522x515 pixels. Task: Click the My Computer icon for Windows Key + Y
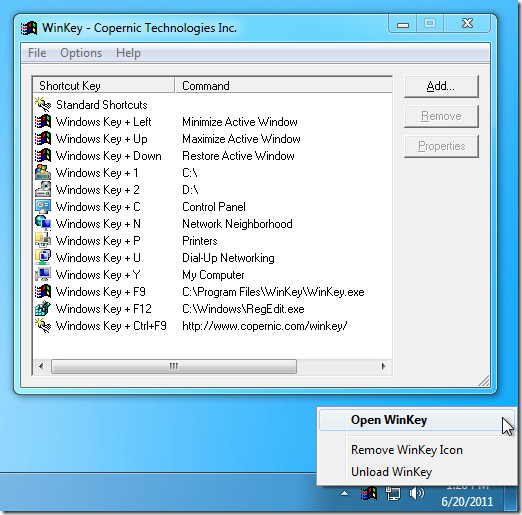[x=43, y=274]
